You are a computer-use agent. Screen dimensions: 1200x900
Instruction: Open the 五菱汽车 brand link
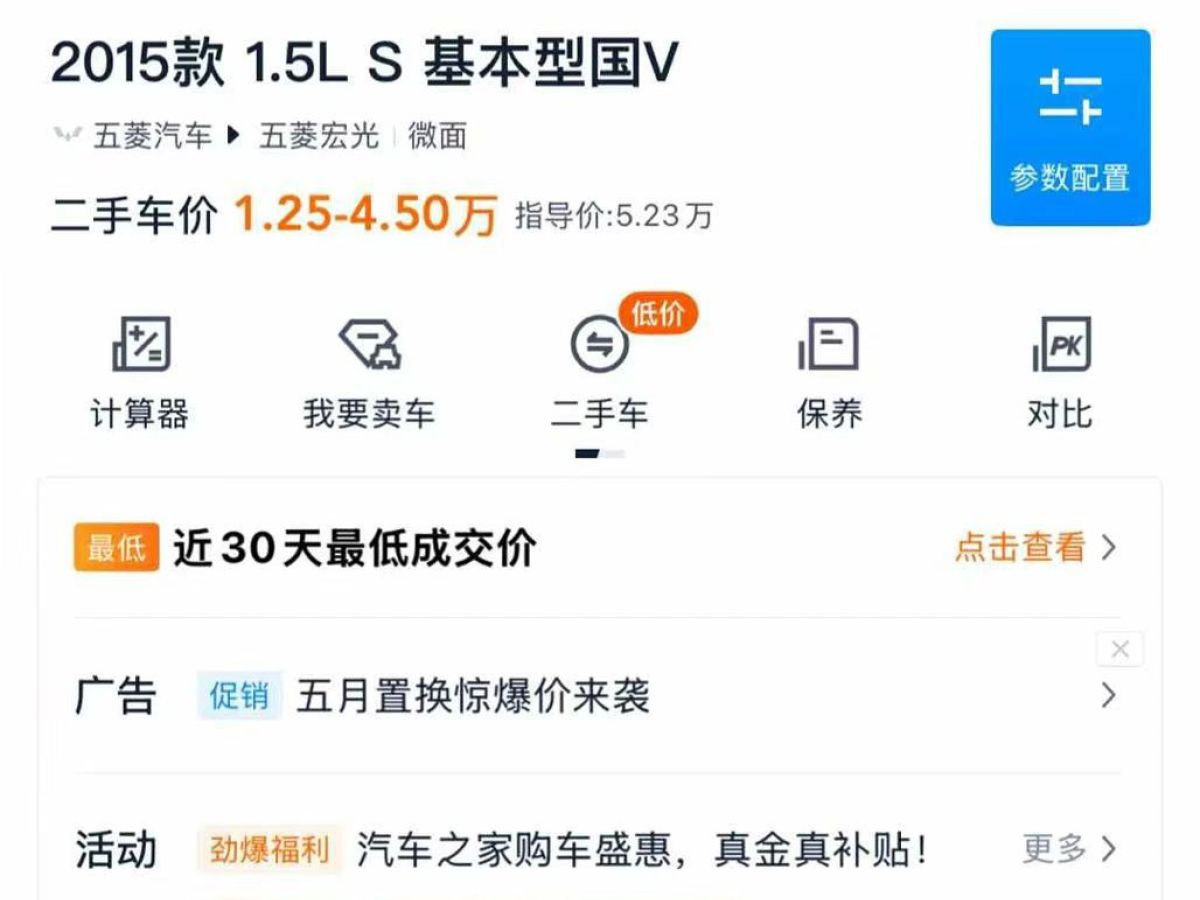pyautogui.click(x=153, y=136)
